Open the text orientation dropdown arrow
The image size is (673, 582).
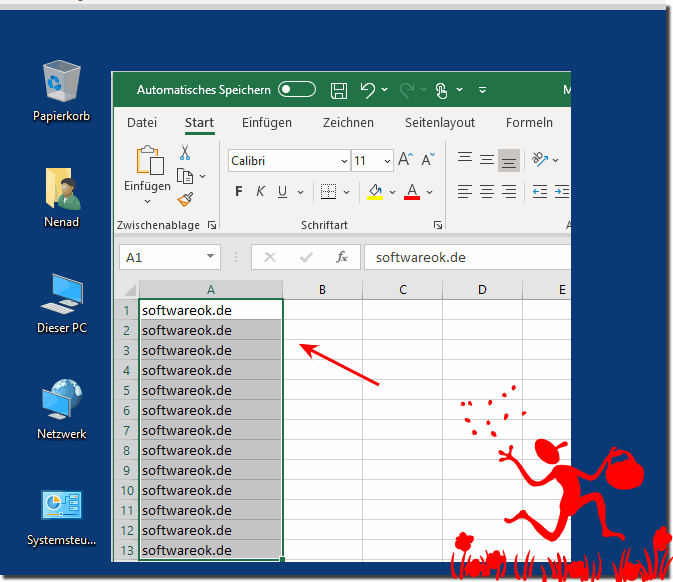click(x=556, y=161)
